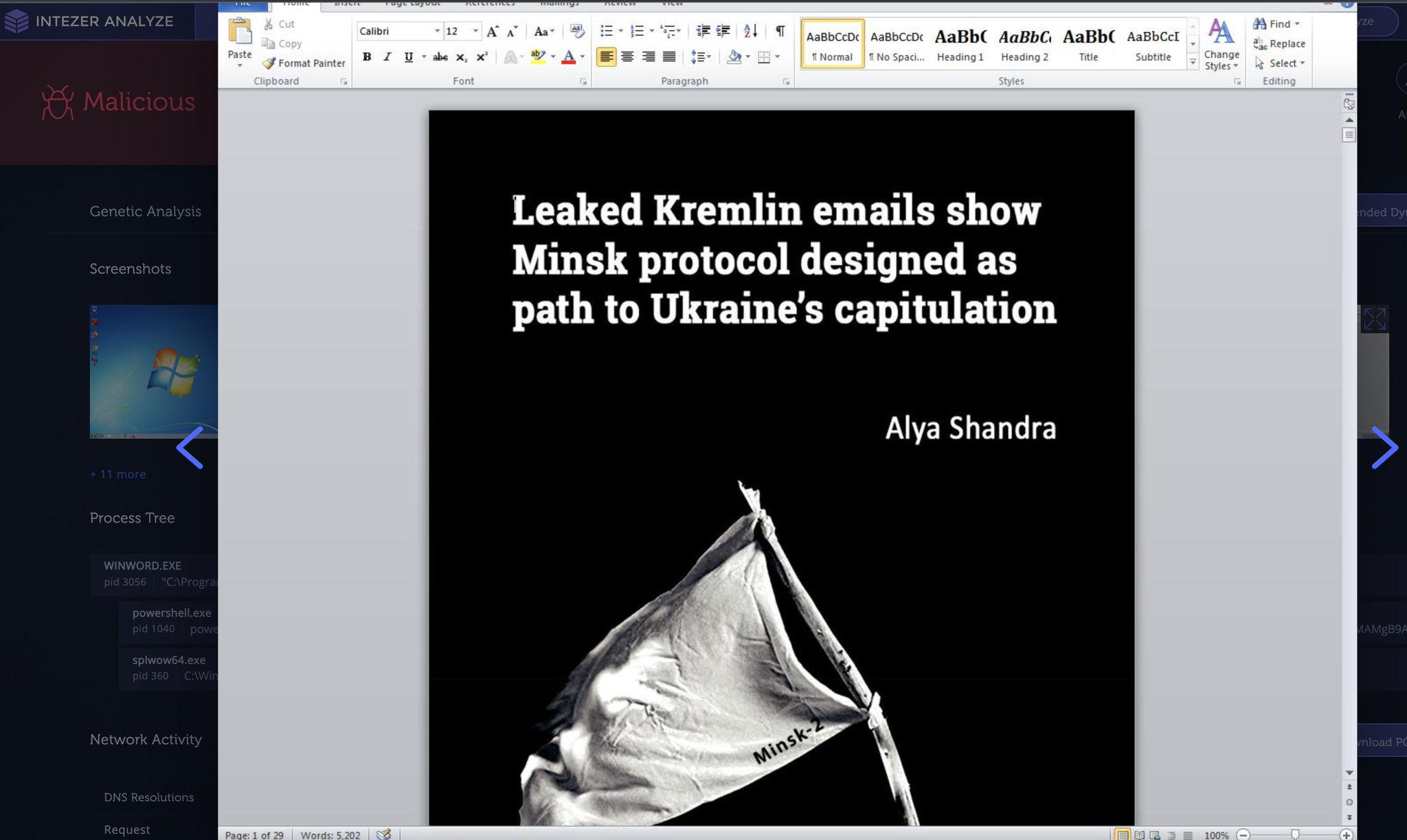Switch to Print Layout view
The height and width of the screenshot is (840, 1407).
tap(1122, 835)
